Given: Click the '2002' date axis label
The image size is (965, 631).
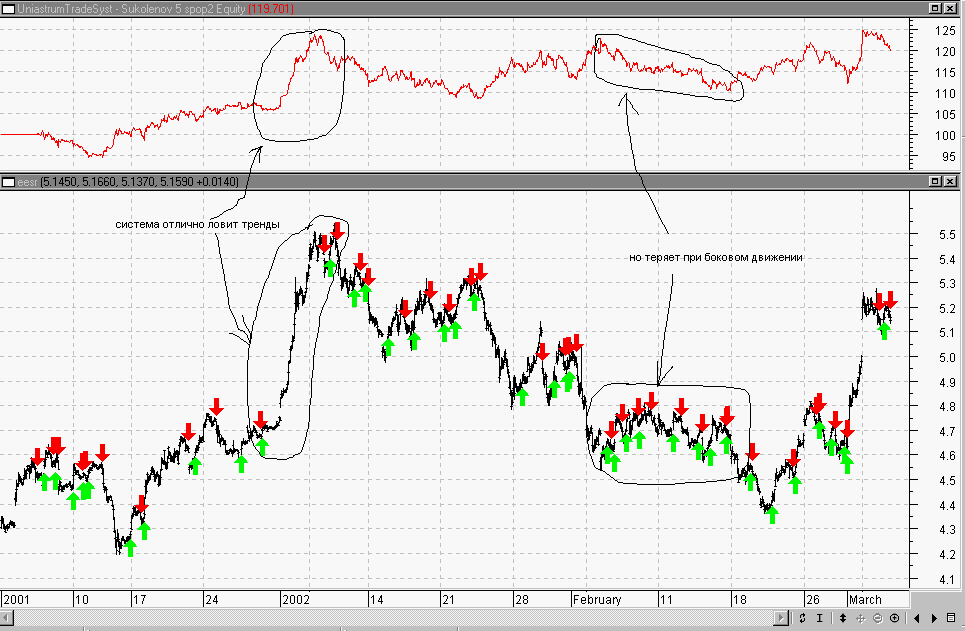Looking at the screenshot, I should tap(295, 600).
